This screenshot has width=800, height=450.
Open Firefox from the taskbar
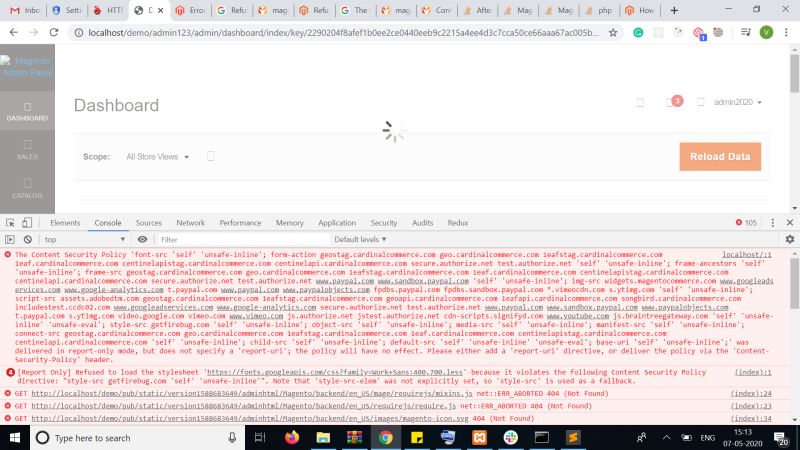[292, 438]
